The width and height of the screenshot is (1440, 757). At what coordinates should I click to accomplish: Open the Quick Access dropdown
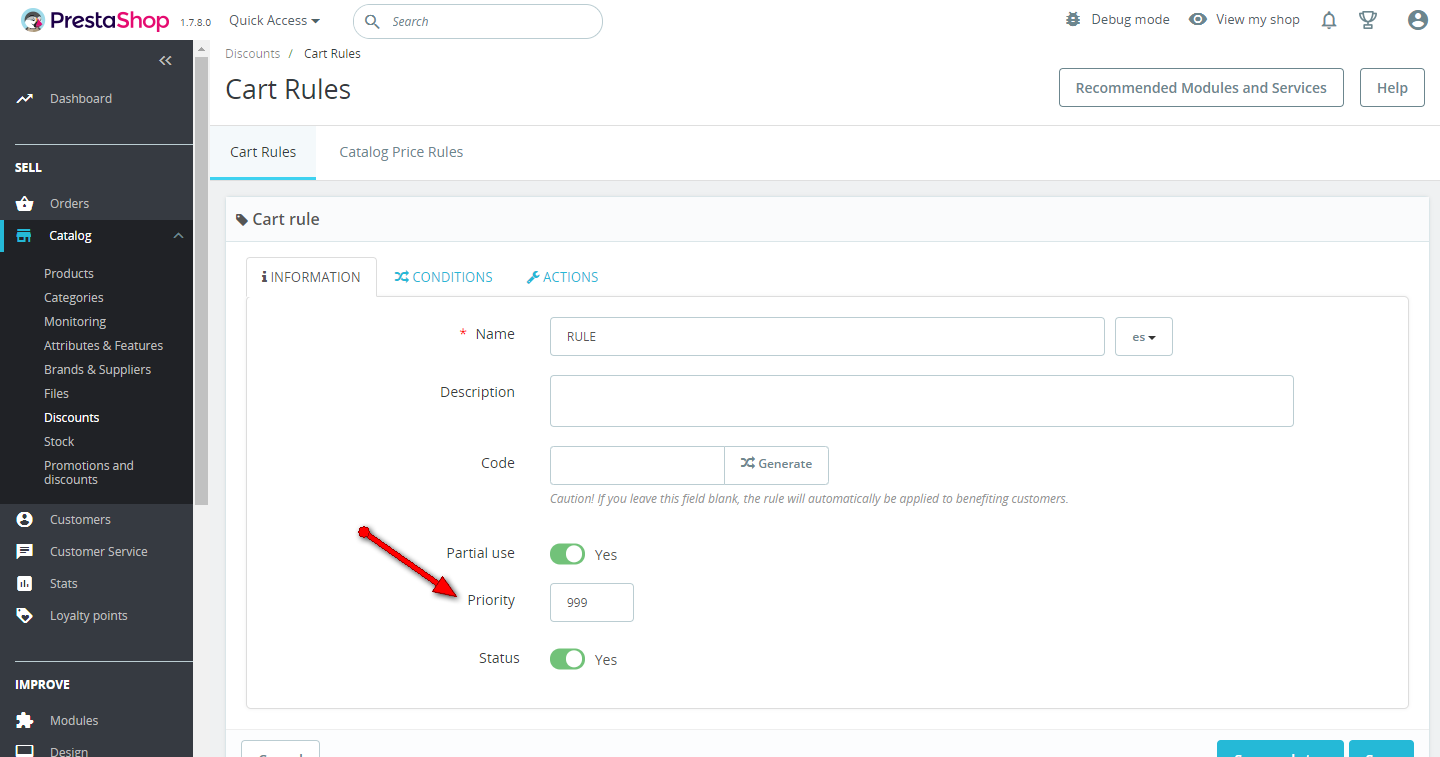274,20
